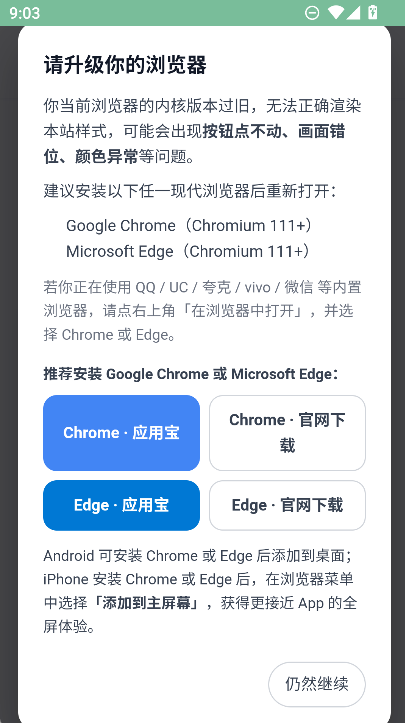Image resolution: width=405 pixels, height=723 pixels.
Task: Choose Chrome · 官网下载 option
Action: 287,433
